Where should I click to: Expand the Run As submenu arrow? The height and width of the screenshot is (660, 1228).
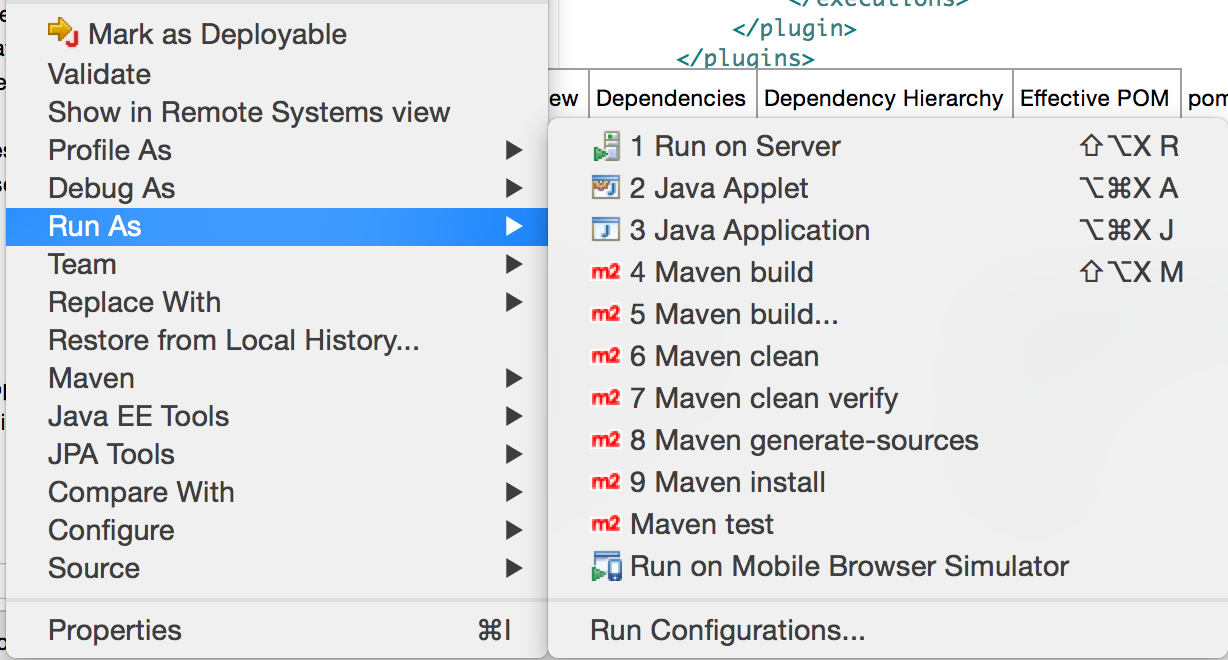514,227
